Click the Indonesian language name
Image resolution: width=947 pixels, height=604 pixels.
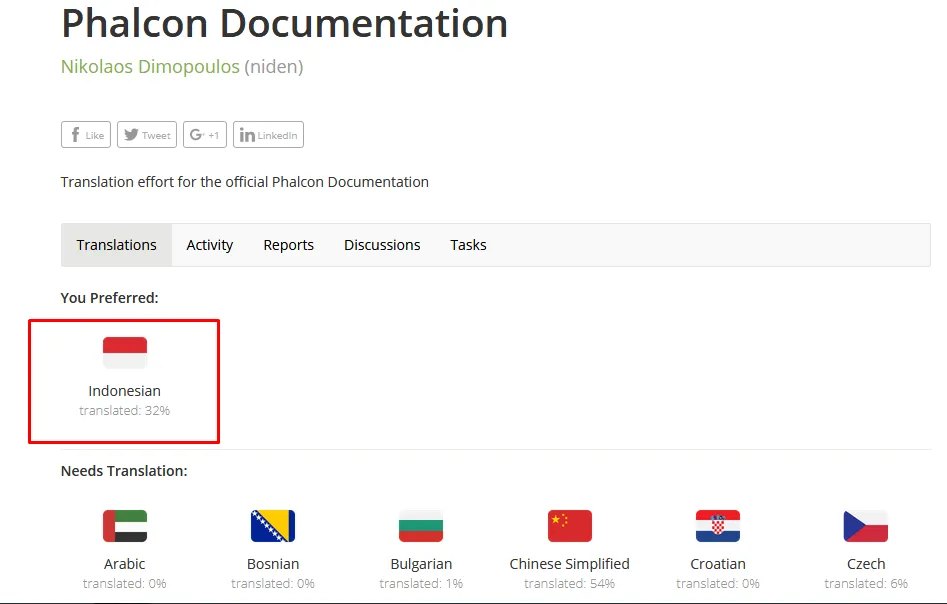[124, 391]
